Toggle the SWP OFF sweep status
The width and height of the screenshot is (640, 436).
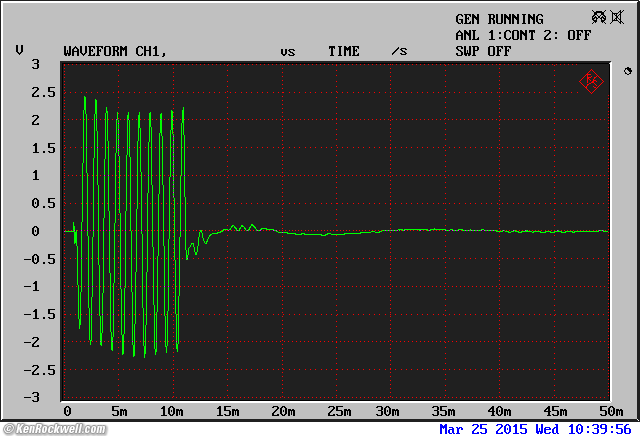click(483, 51)
